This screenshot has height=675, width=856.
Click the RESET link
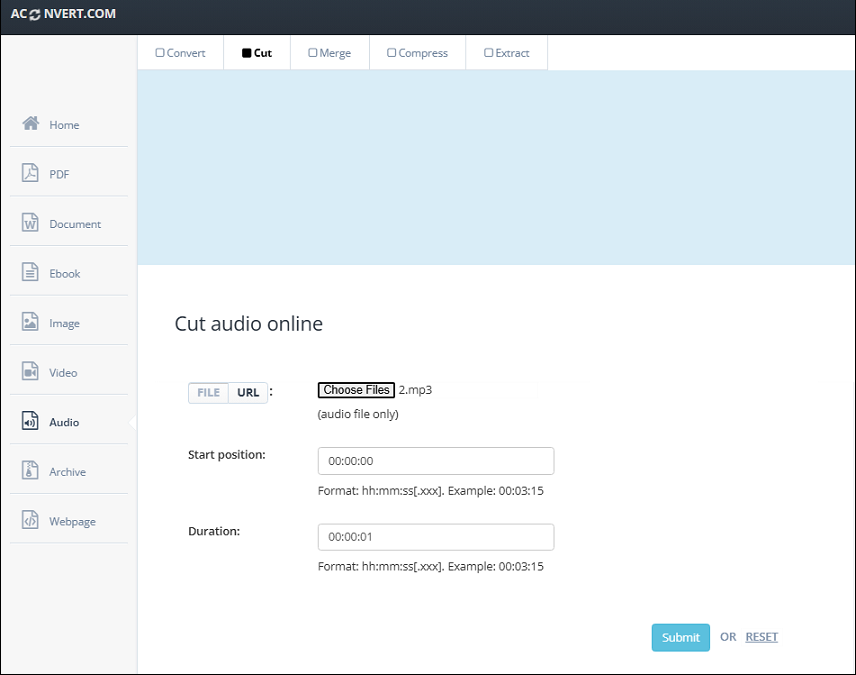[762, 637]
